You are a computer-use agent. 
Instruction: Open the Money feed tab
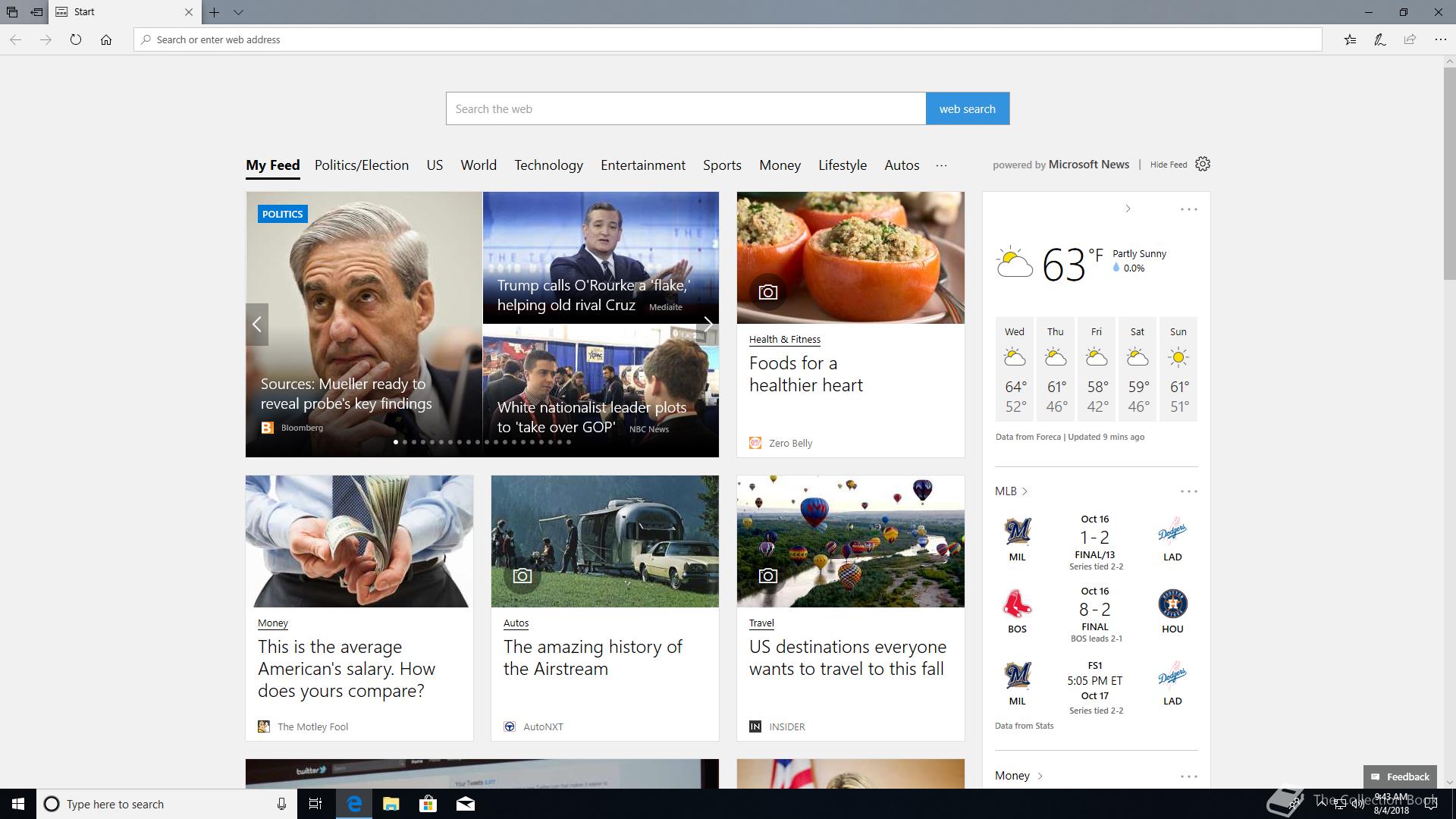(x=780, y=165)
